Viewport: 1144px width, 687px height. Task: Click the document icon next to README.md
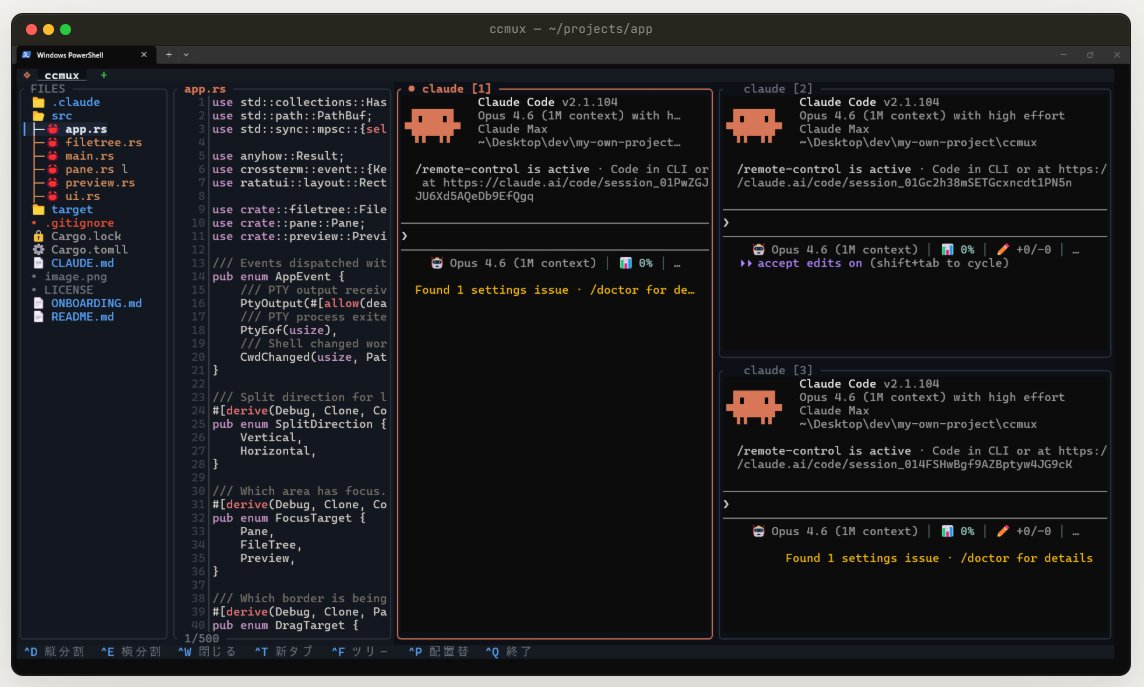39,317
